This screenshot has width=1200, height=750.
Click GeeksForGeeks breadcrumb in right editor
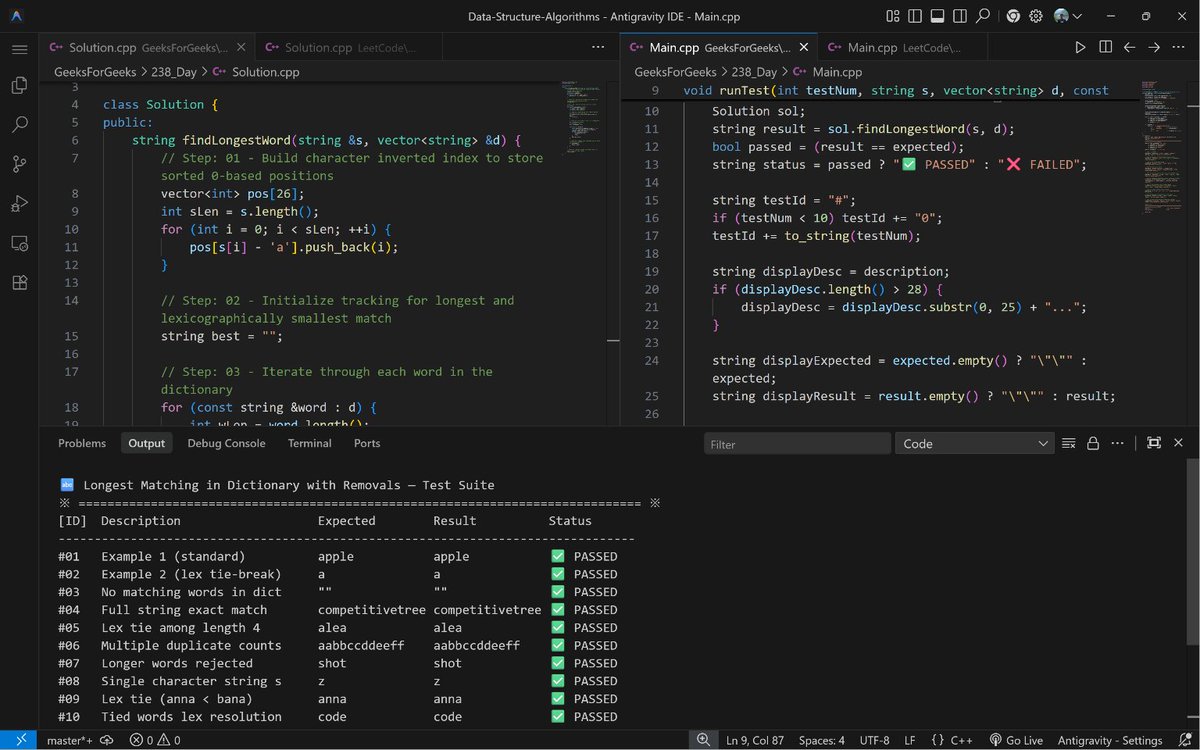(677, 72)
